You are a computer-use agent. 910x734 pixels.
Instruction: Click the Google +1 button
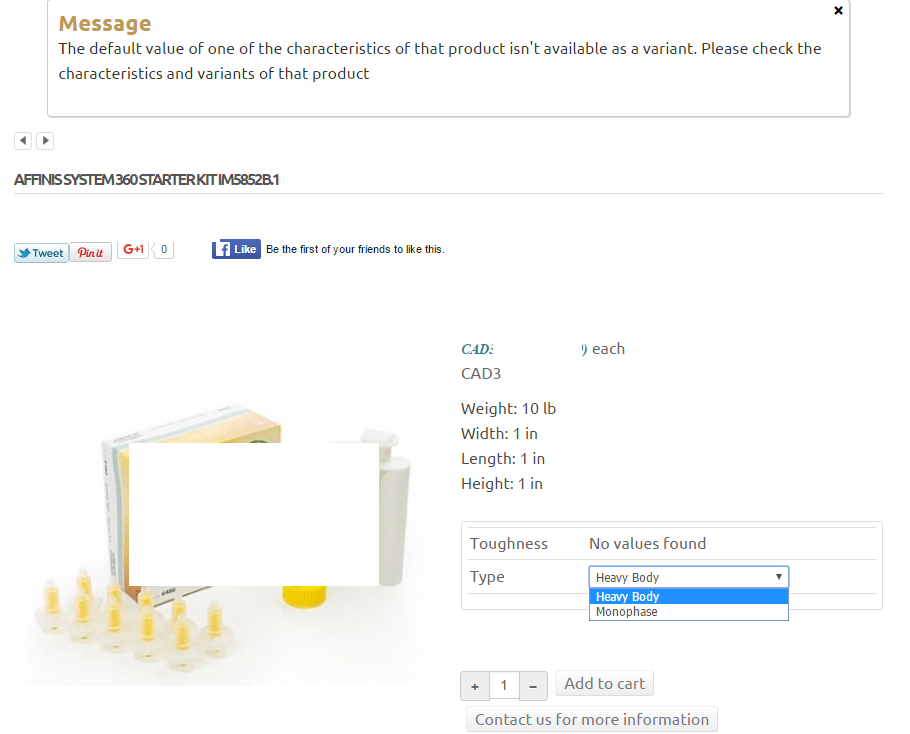133,250
